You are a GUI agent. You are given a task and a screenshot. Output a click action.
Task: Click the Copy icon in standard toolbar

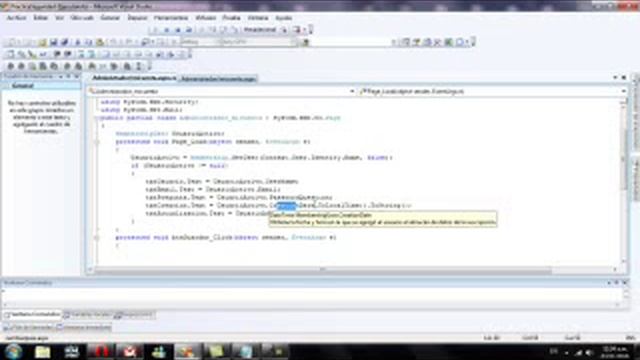click(x=89, y=42)
